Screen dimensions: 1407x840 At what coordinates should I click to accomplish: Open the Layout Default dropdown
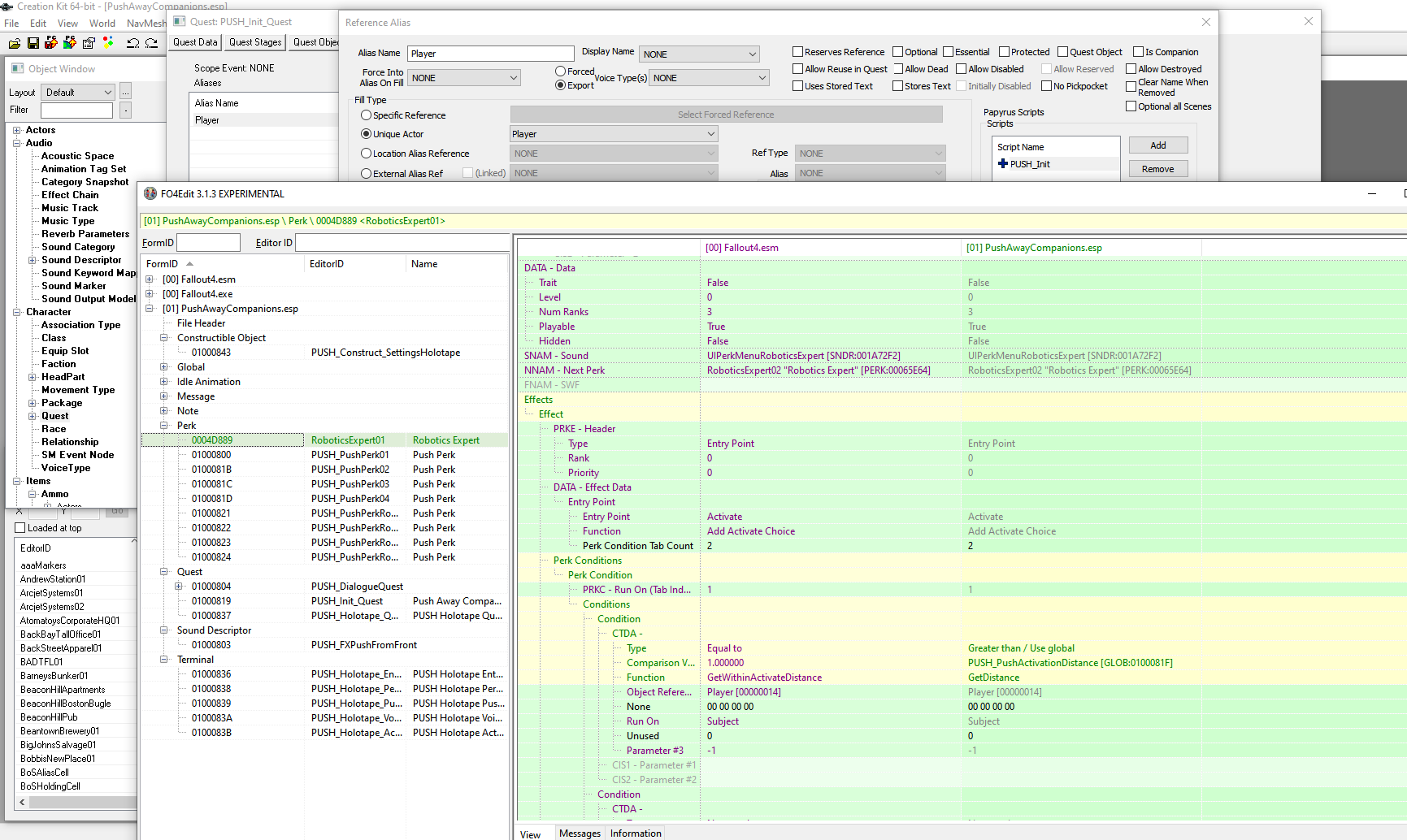pos(77,93)
